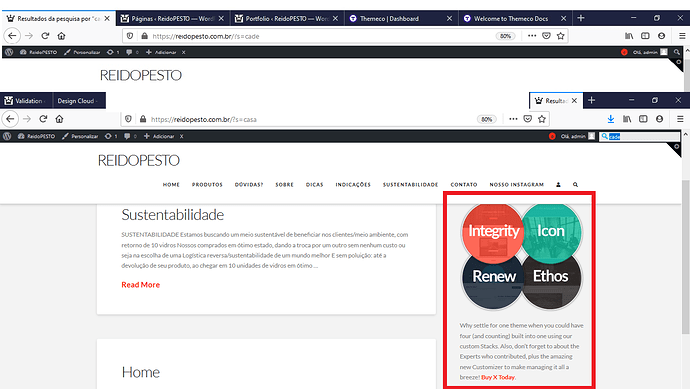Open the hamburger menu in the rear browser window
This screenshot has width=690, height=389.
click(682, 36)
